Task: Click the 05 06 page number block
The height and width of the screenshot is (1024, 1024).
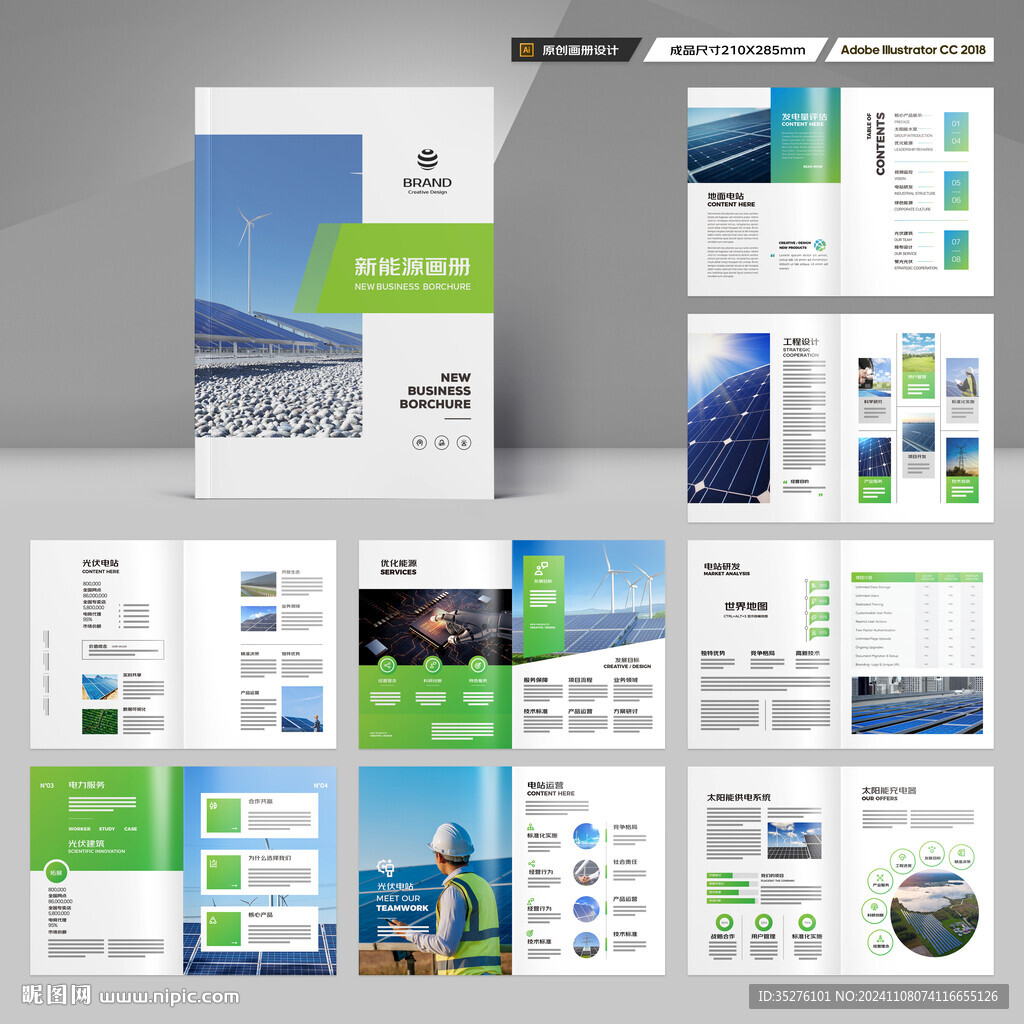Action: [x=956, y=191]
